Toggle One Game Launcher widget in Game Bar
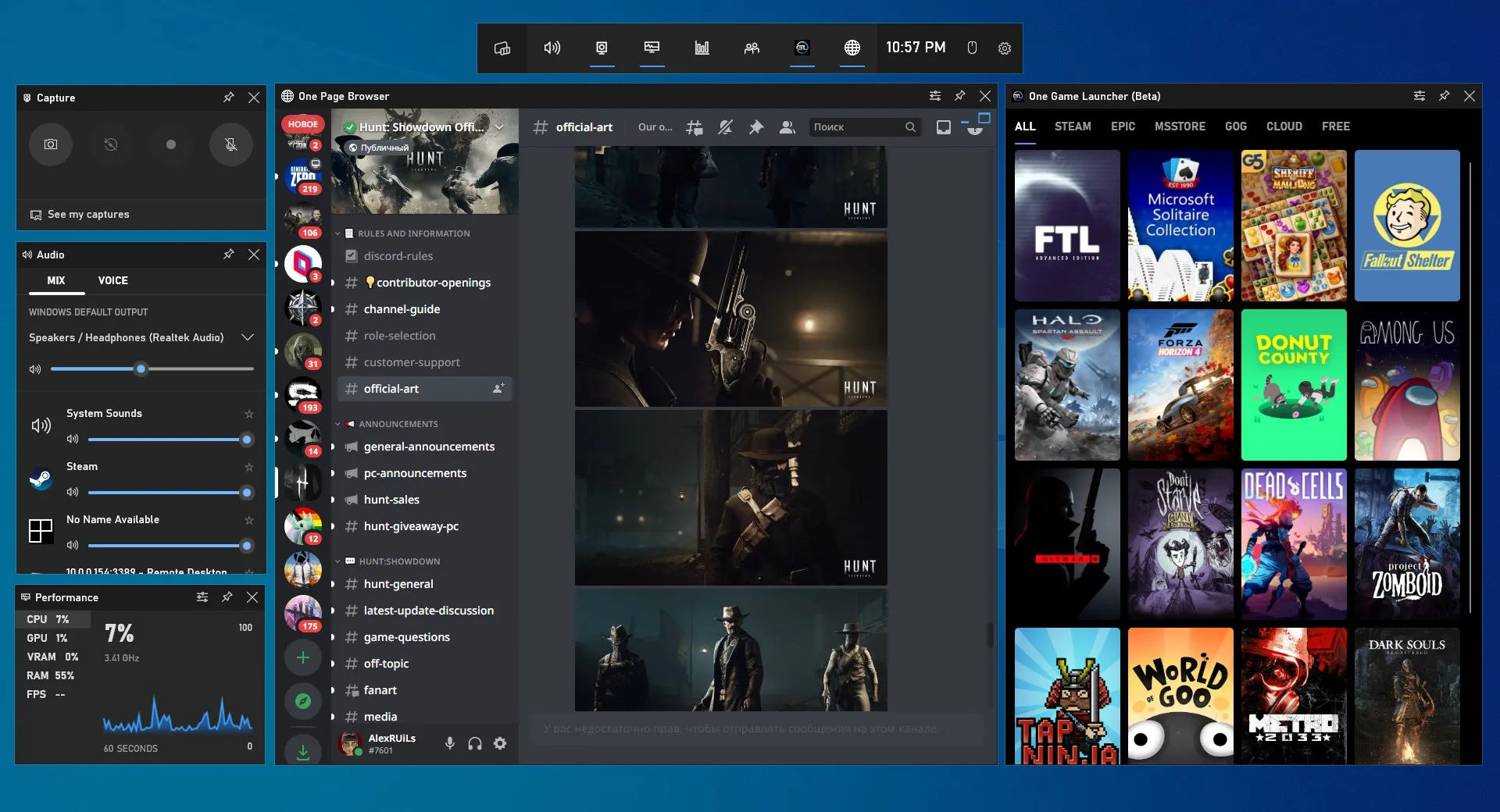The height and width of the screenshot is (812, 1500). (802, 48)
